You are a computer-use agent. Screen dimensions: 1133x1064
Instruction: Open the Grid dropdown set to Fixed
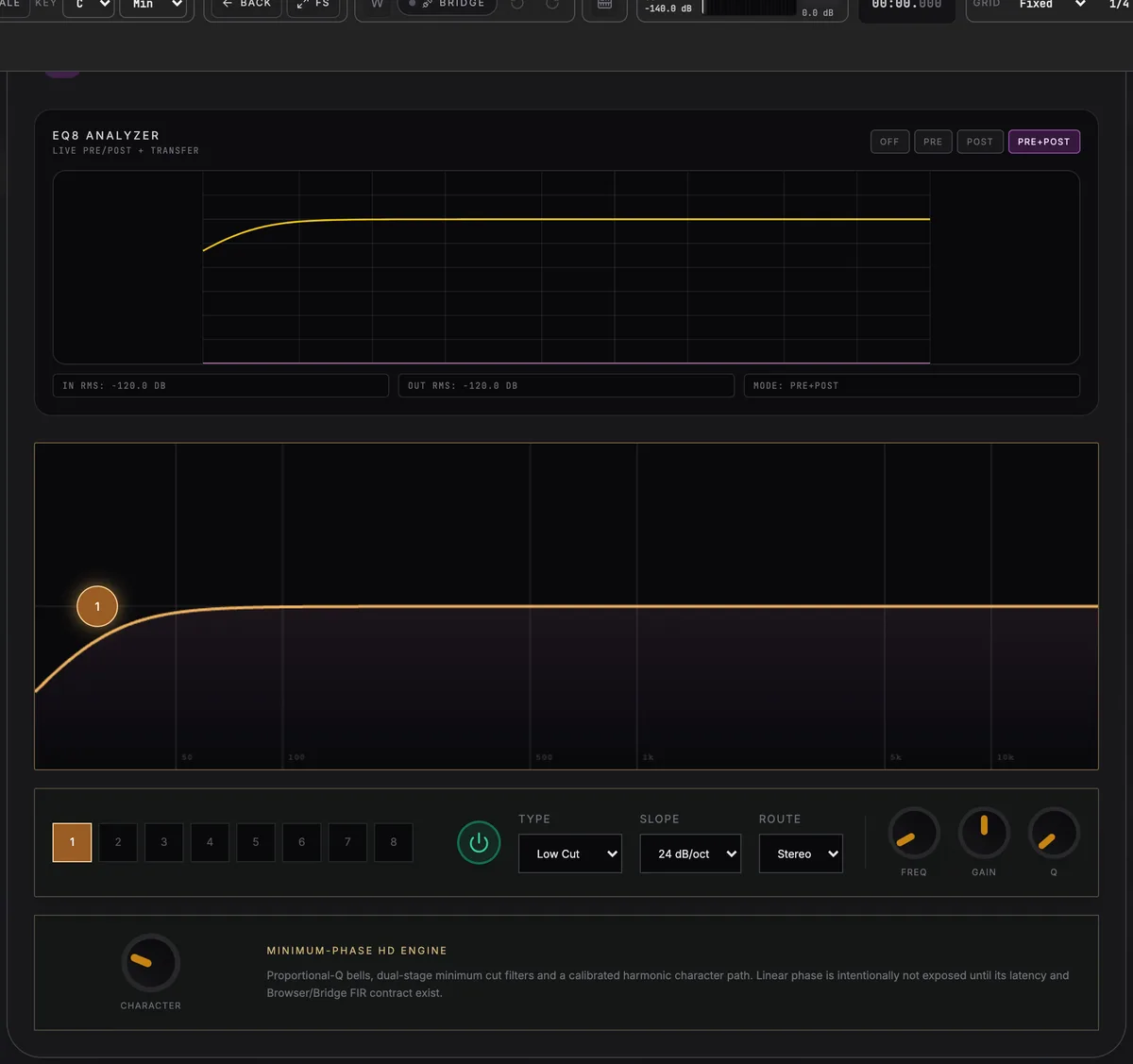point(1051,5)
